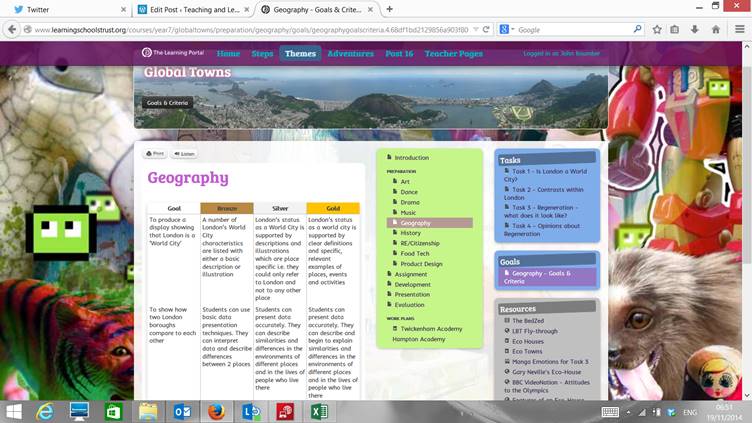
Task: Launch Outlook from the taskbar
Action: 181,411
